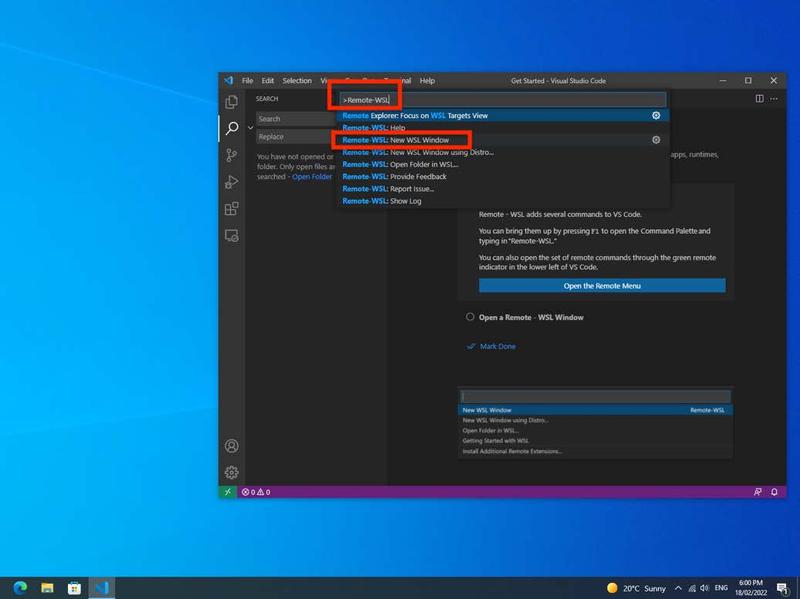Open the weather widget showing 20°C Sunny

click(636, 588)
